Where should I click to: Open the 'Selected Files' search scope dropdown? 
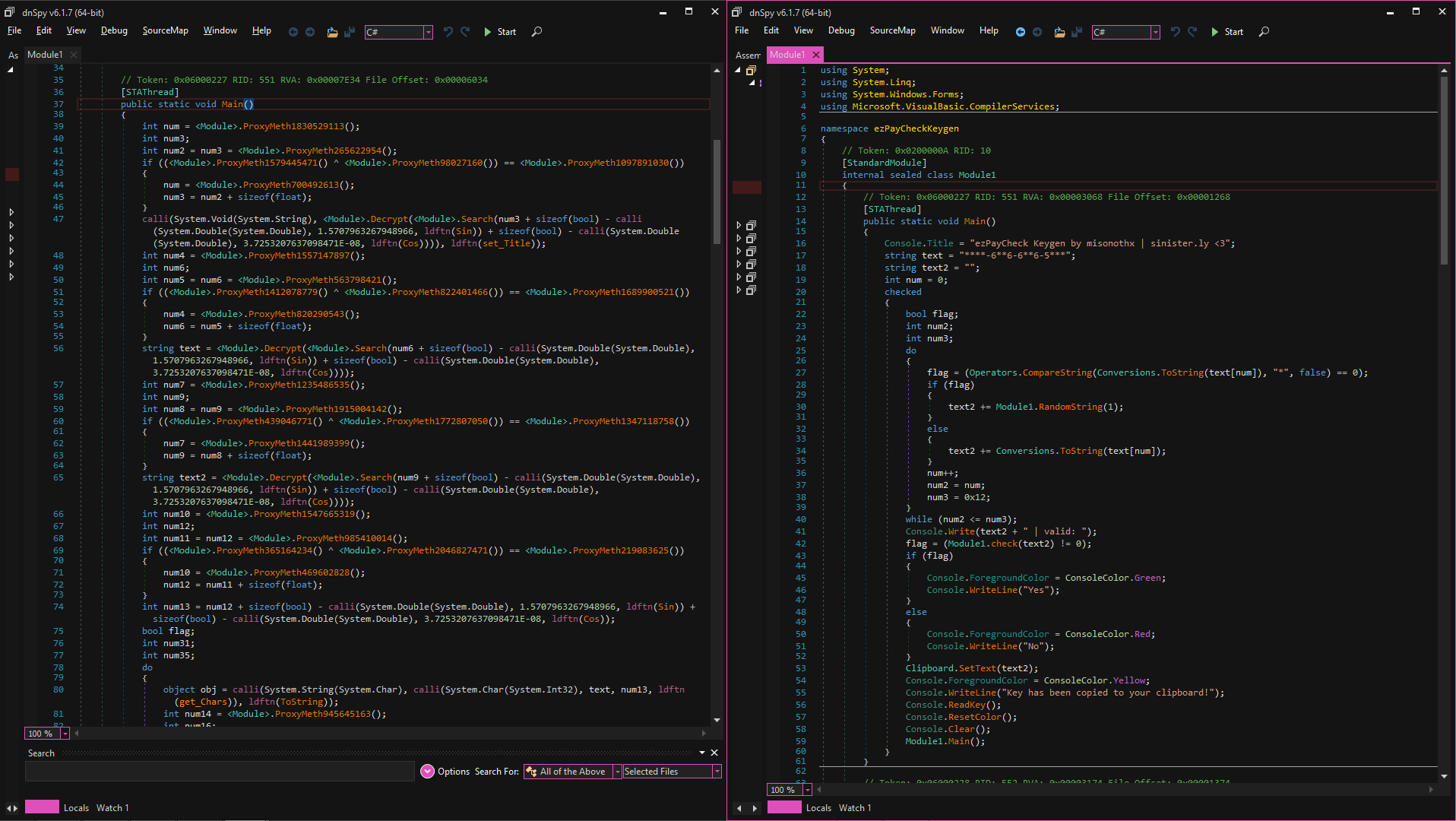click(716, 772)
